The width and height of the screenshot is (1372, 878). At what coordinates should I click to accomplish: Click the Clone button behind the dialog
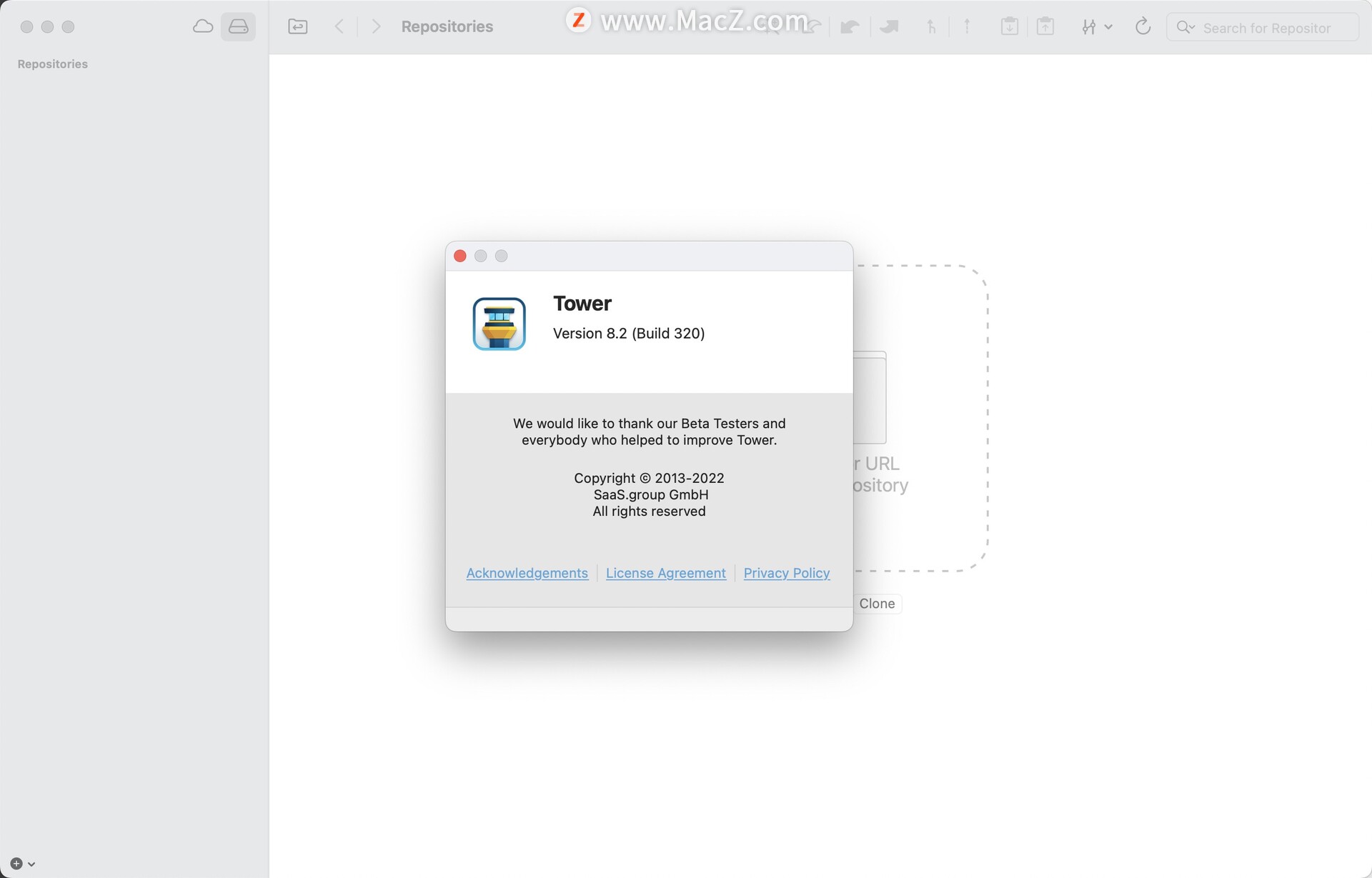(877, 604)
